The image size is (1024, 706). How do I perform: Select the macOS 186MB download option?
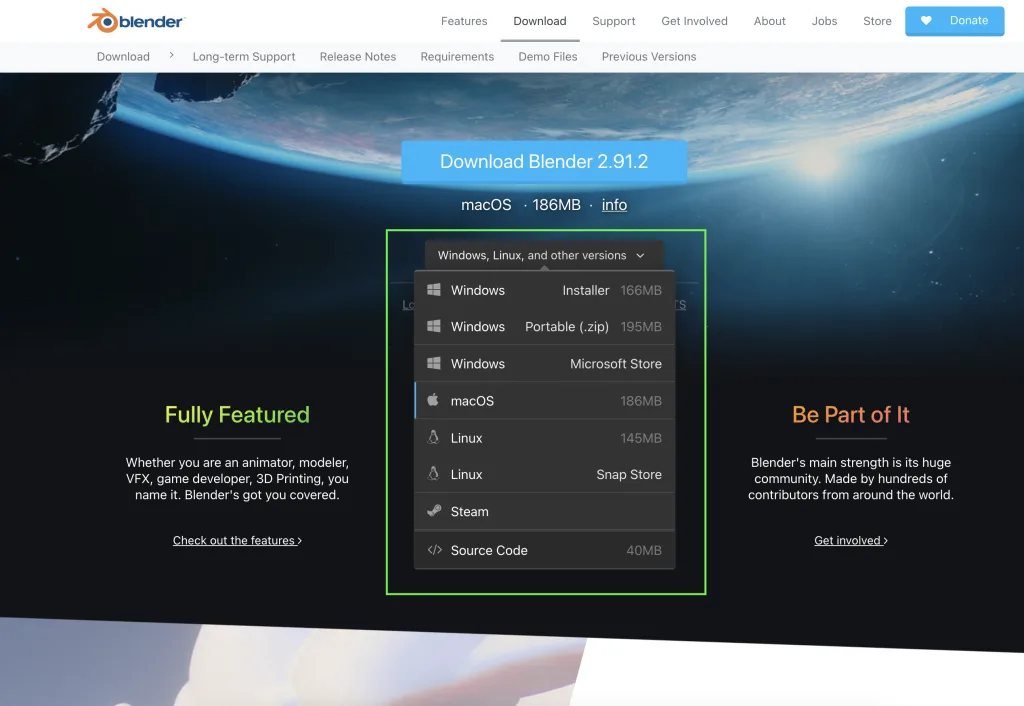click(x=545, y=400)
